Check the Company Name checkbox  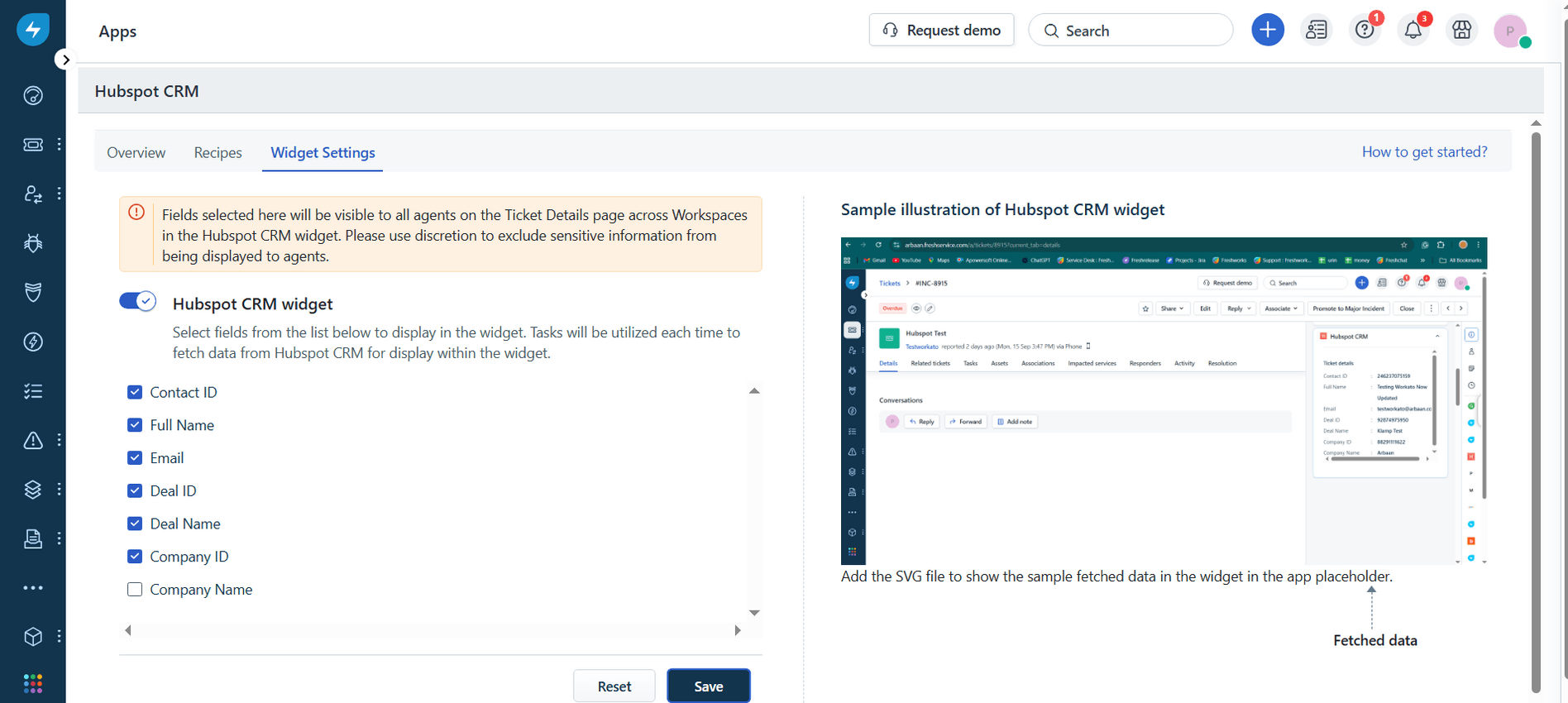point(135,590)
